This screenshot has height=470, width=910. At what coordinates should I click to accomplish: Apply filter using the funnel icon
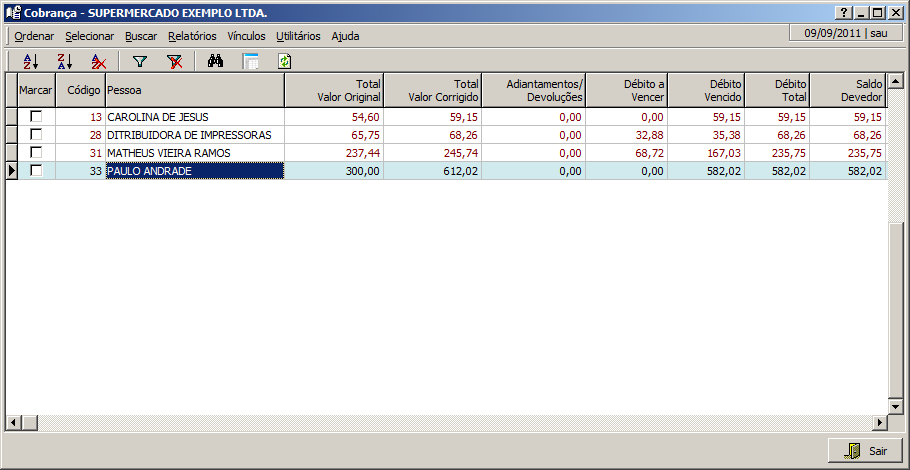[x=140, y=62]
